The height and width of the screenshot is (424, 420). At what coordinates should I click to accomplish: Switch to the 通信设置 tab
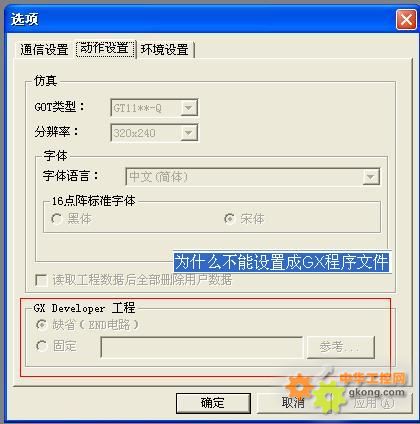(44, 50)
